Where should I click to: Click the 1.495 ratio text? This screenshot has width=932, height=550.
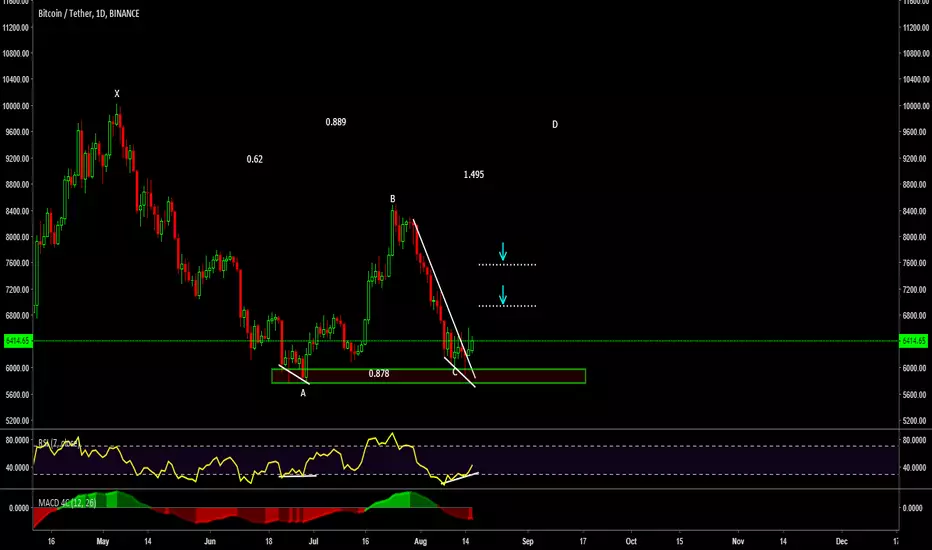pos(474,175)
